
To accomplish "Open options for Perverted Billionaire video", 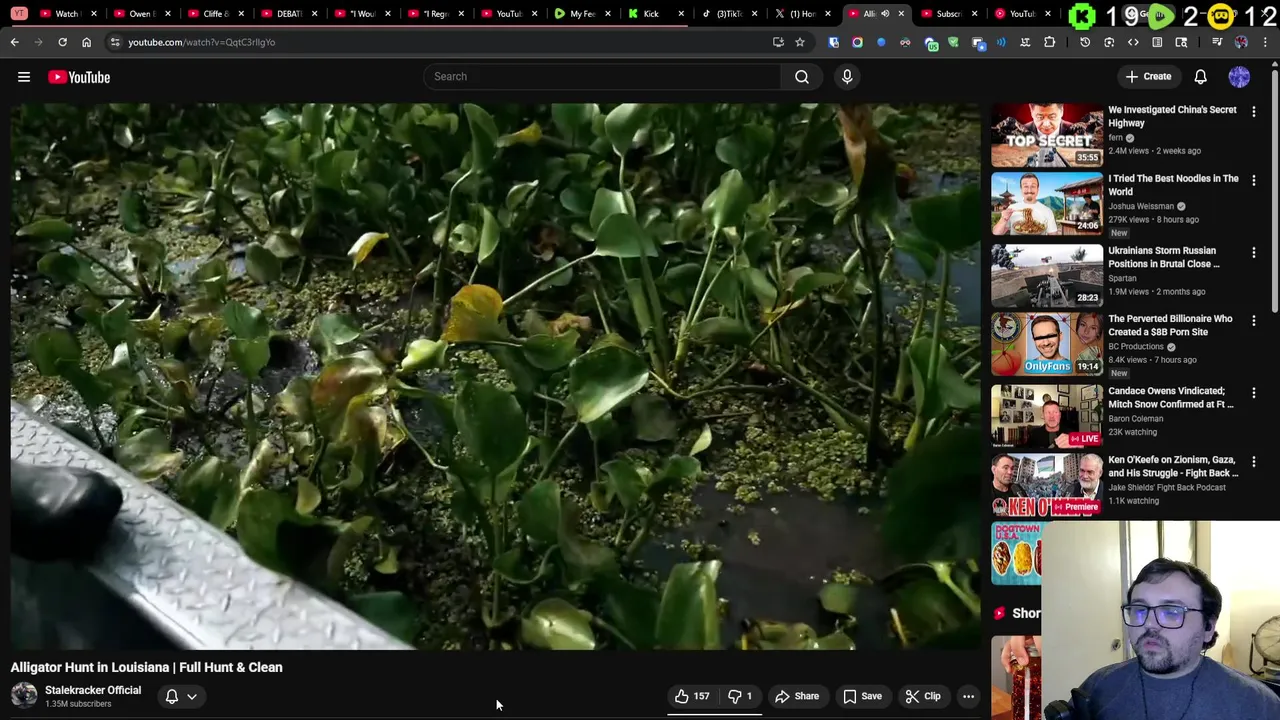I will (x=1253, y=321).
